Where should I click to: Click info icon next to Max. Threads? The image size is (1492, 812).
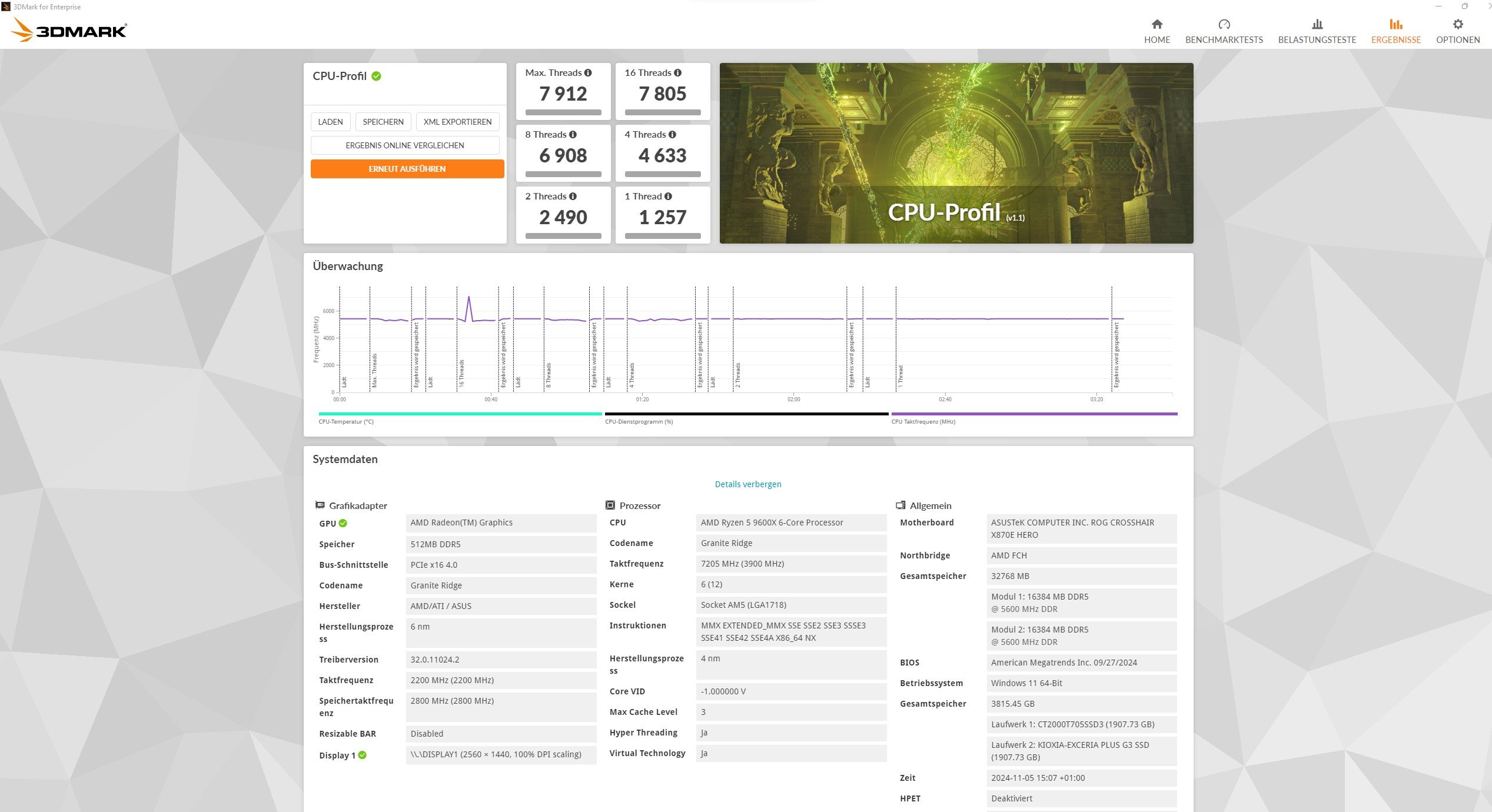coord(588,73)
